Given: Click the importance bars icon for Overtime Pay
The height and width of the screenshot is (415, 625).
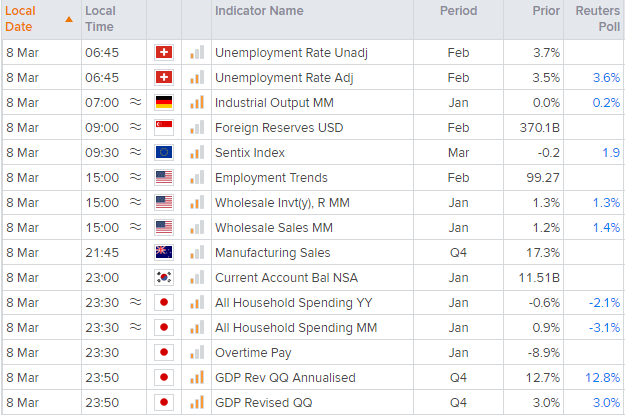Looking at the screenshot, I should pyautogui.click(x=197, y=352).
